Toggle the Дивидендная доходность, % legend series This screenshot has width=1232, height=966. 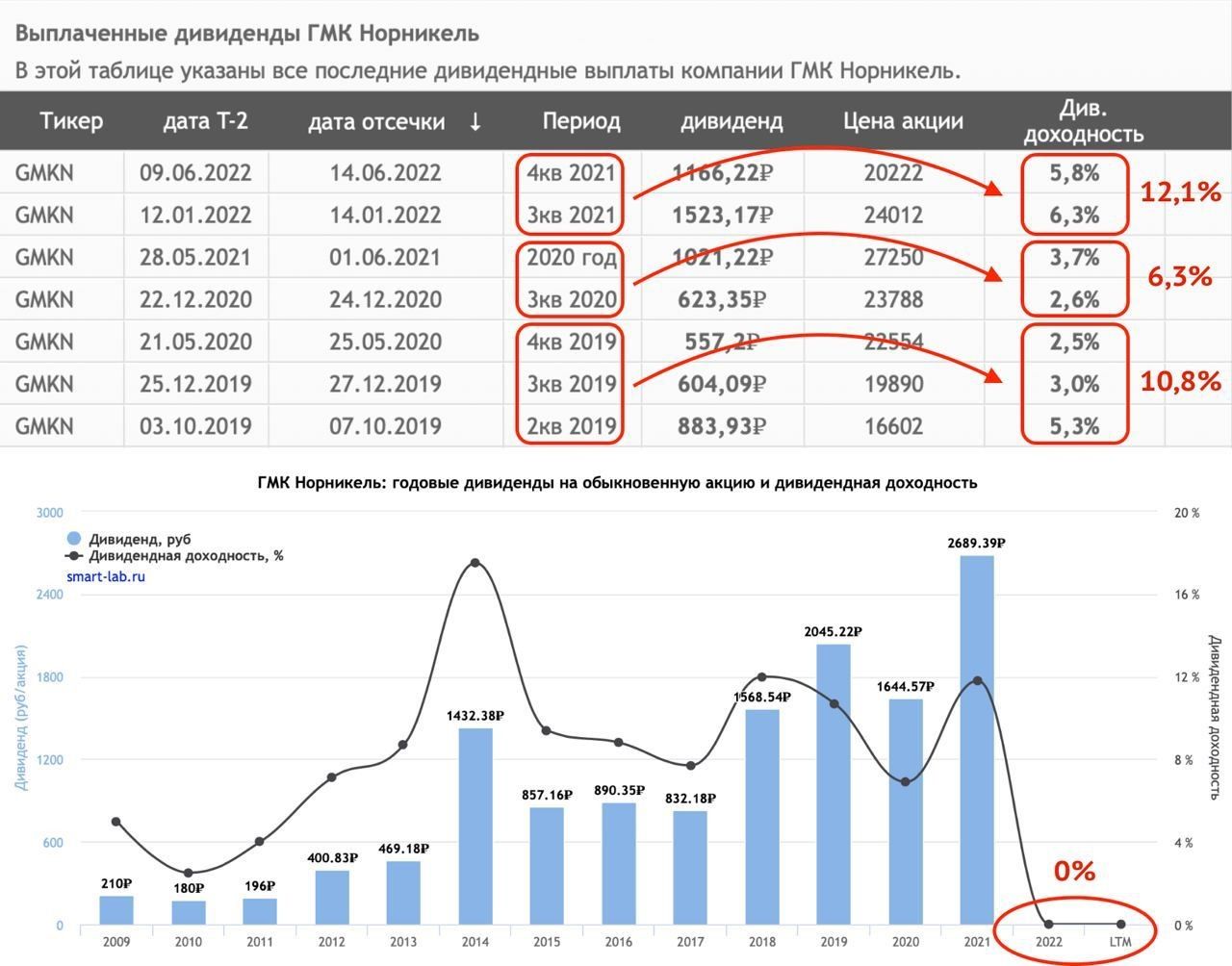174,556
